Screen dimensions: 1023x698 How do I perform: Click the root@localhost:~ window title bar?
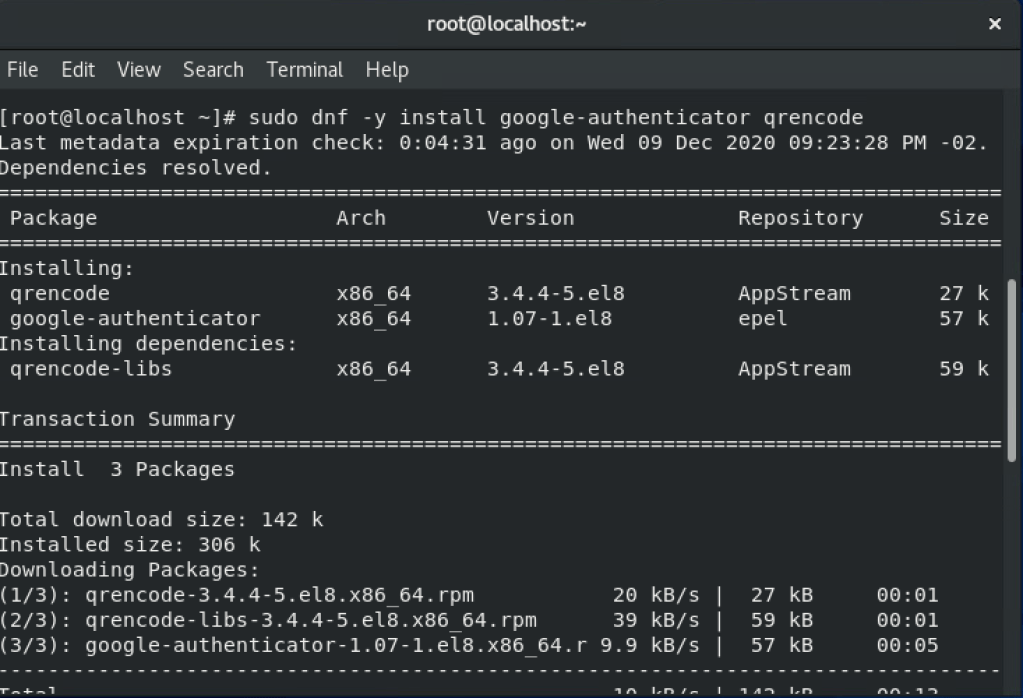[x=506, y=24]
